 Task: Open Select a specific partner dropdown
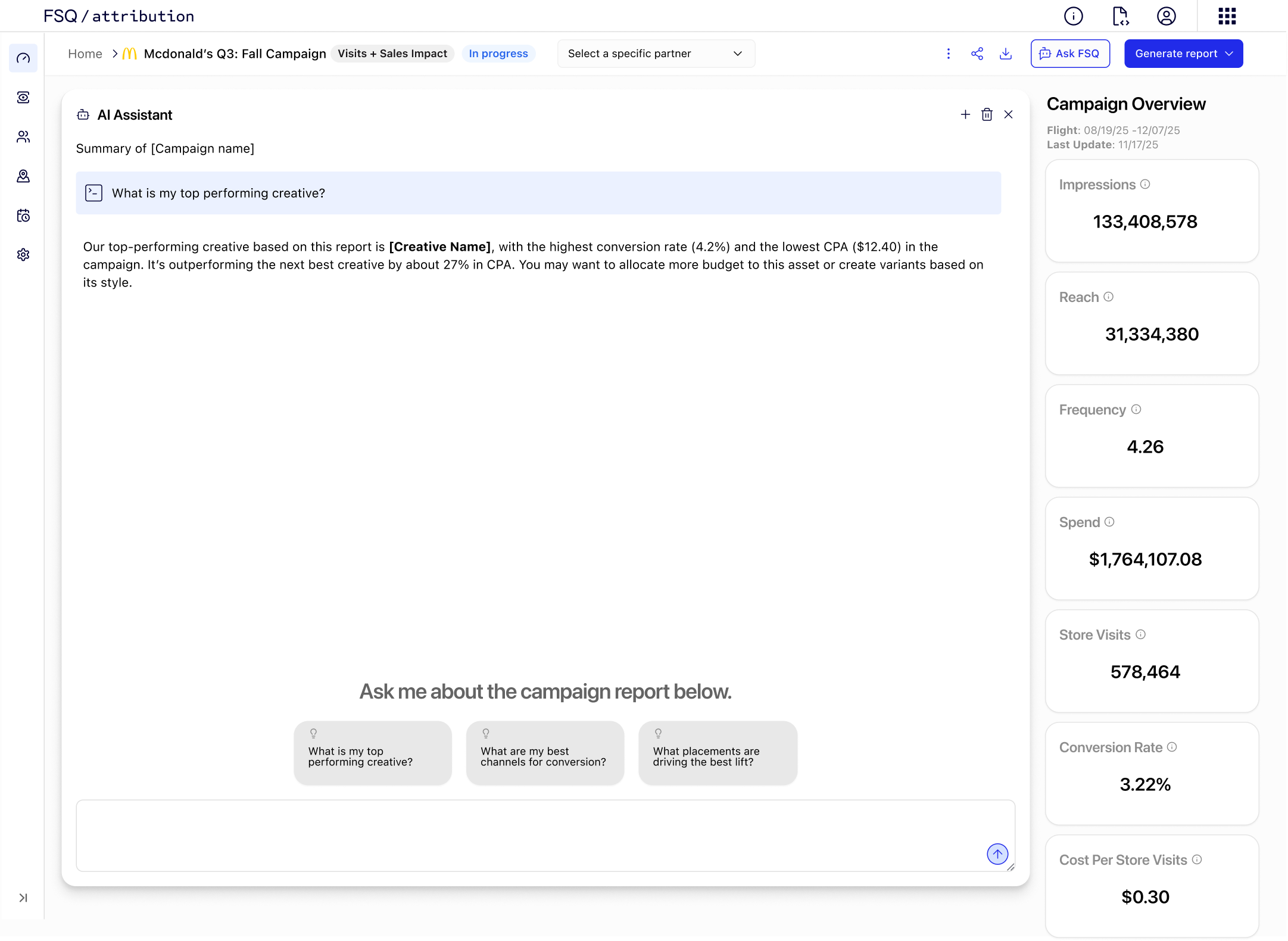pos(656,54)
